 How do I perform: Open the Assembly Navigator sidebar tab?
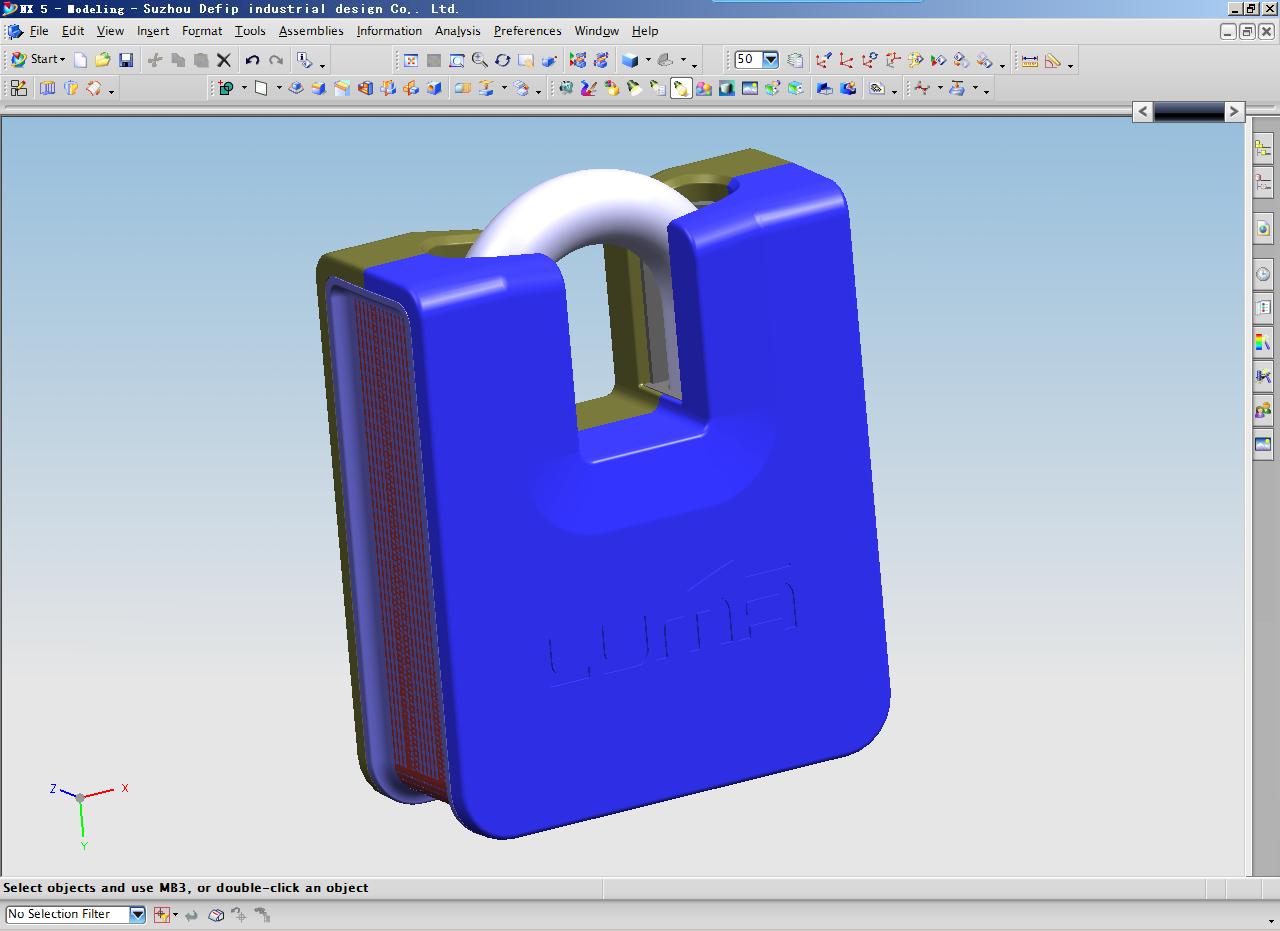[x=1263, y=150]
